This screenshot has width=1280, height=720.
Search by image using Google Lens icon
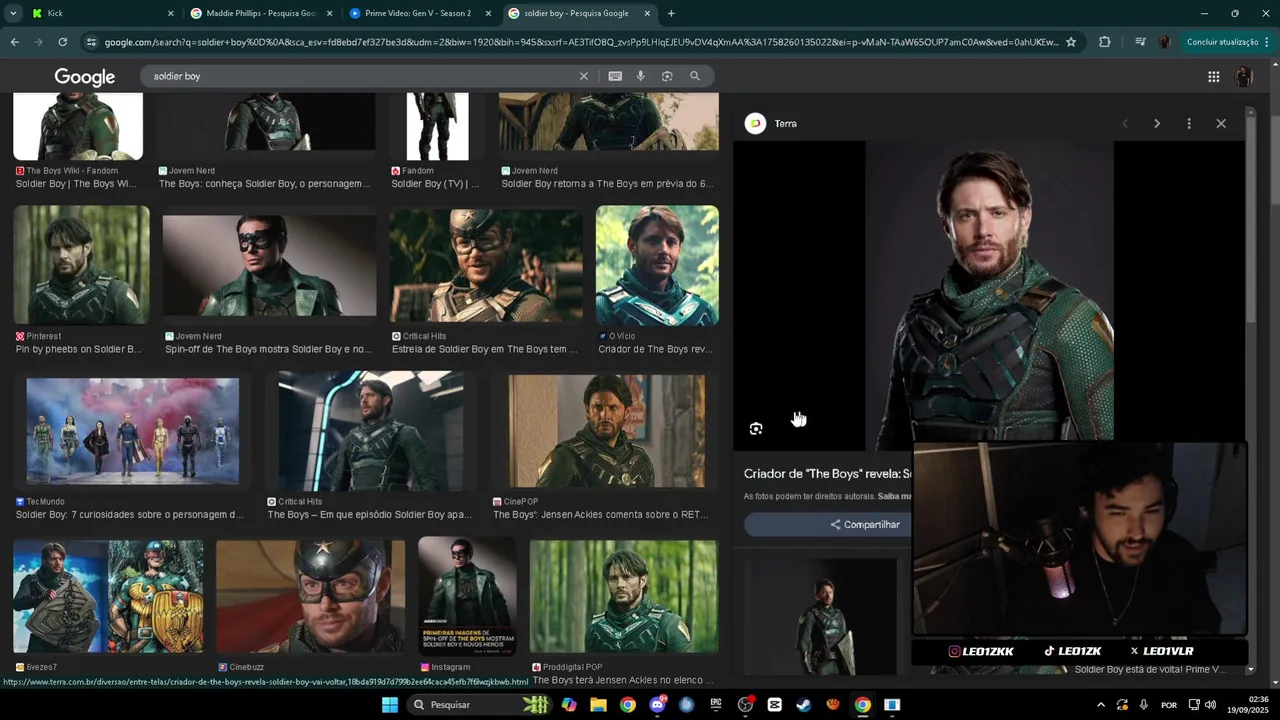point(667,76)
